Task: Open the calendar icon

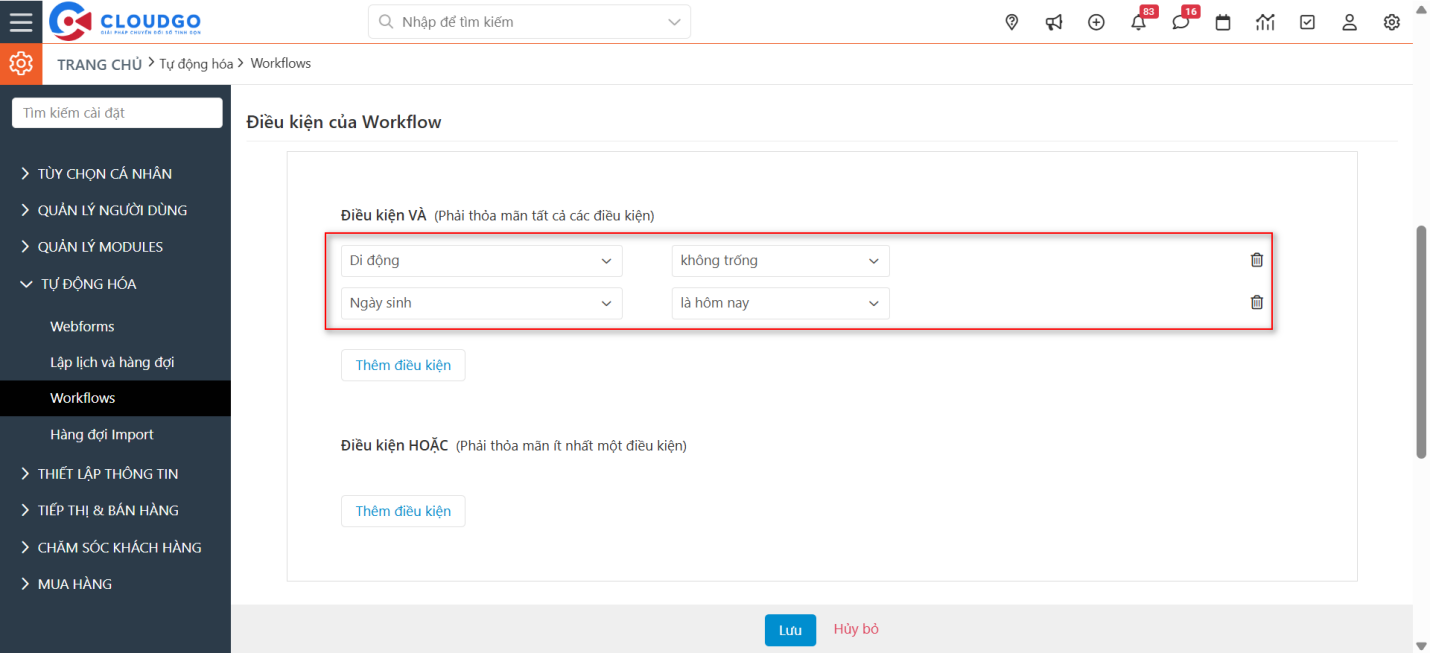Action: tap(1223, 21)
